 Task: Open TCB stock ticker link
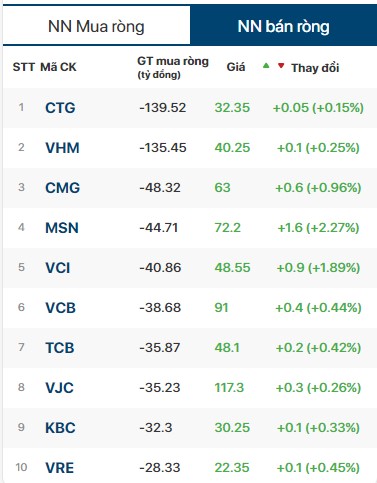click(60, 348)
